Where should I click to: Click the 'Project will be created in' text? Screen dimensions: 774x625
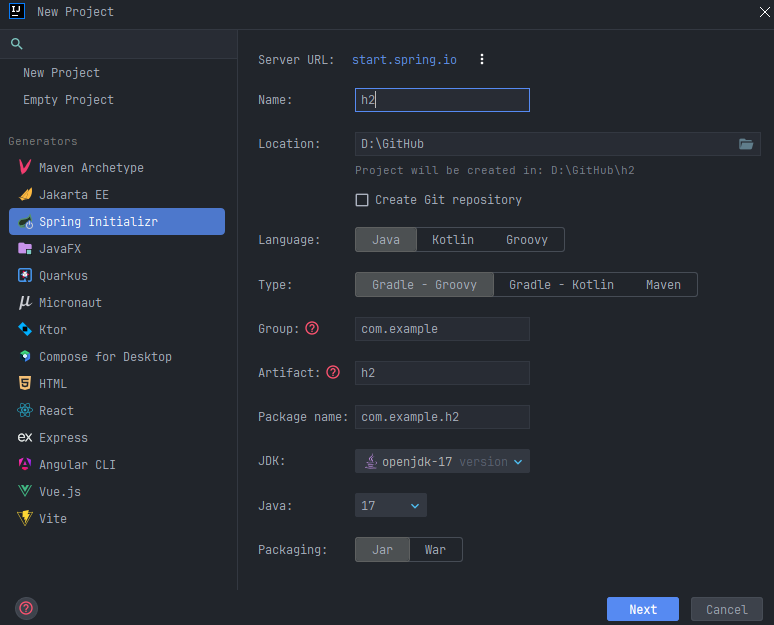tap(495, 170)
